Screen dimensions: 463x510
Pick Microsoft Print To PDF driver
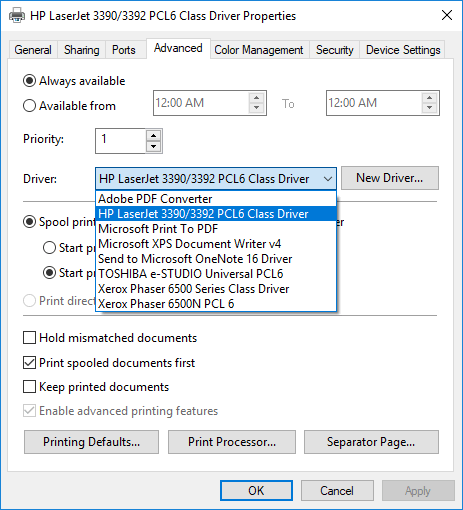pyautogui.click(x=216, y=229)
